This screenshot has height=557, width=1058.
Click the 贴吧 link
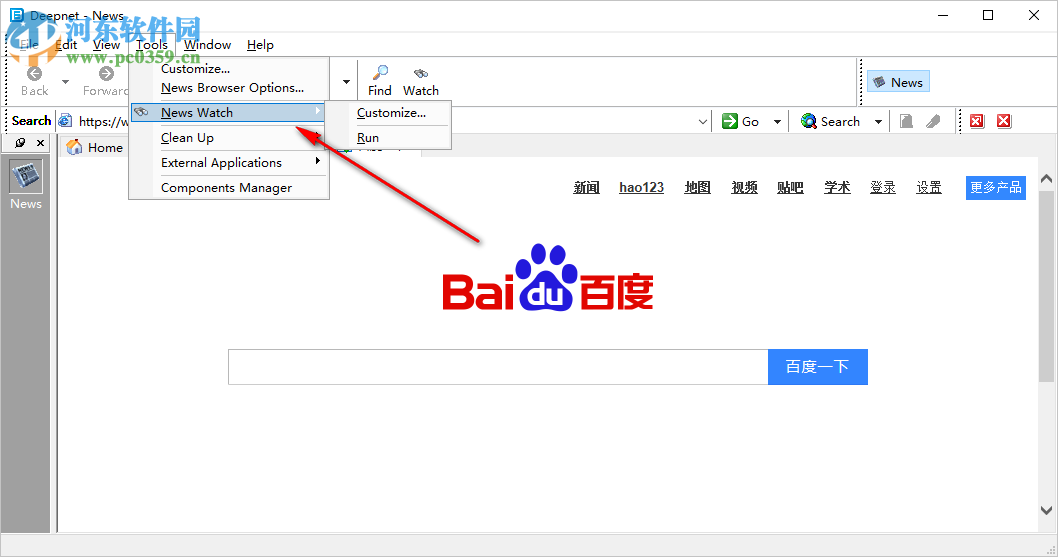pos(790,187)
